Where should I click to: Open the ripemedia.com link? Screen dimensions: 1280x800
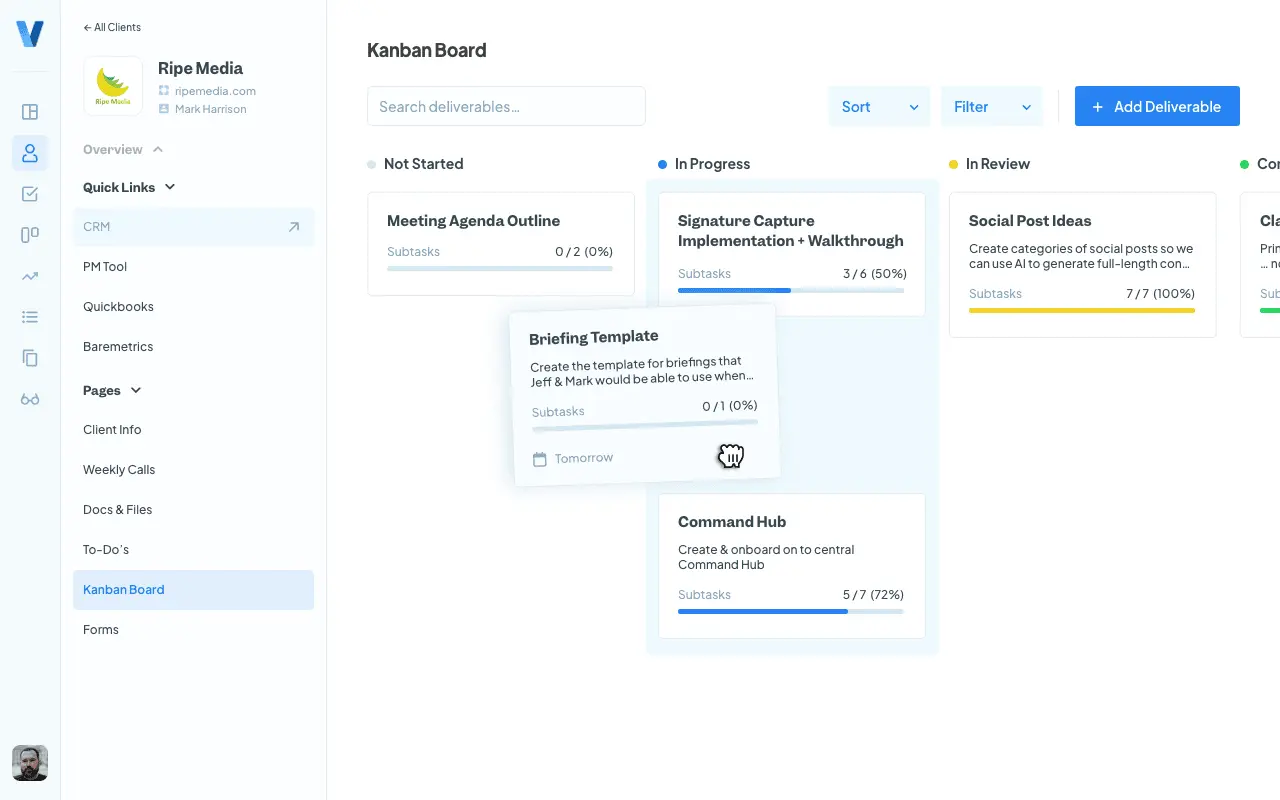tap(215, 91)
